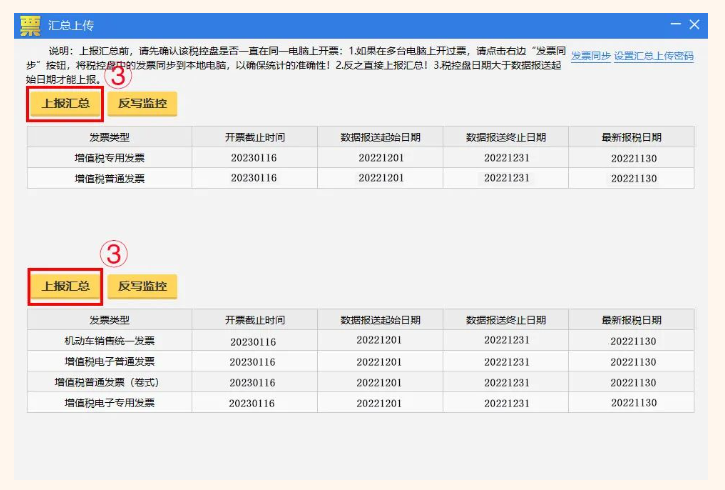Click 开票截止时间 column header in upper table
Image resolution: width=725 pixels, height=490 pixels.
(x=254, y=137)
